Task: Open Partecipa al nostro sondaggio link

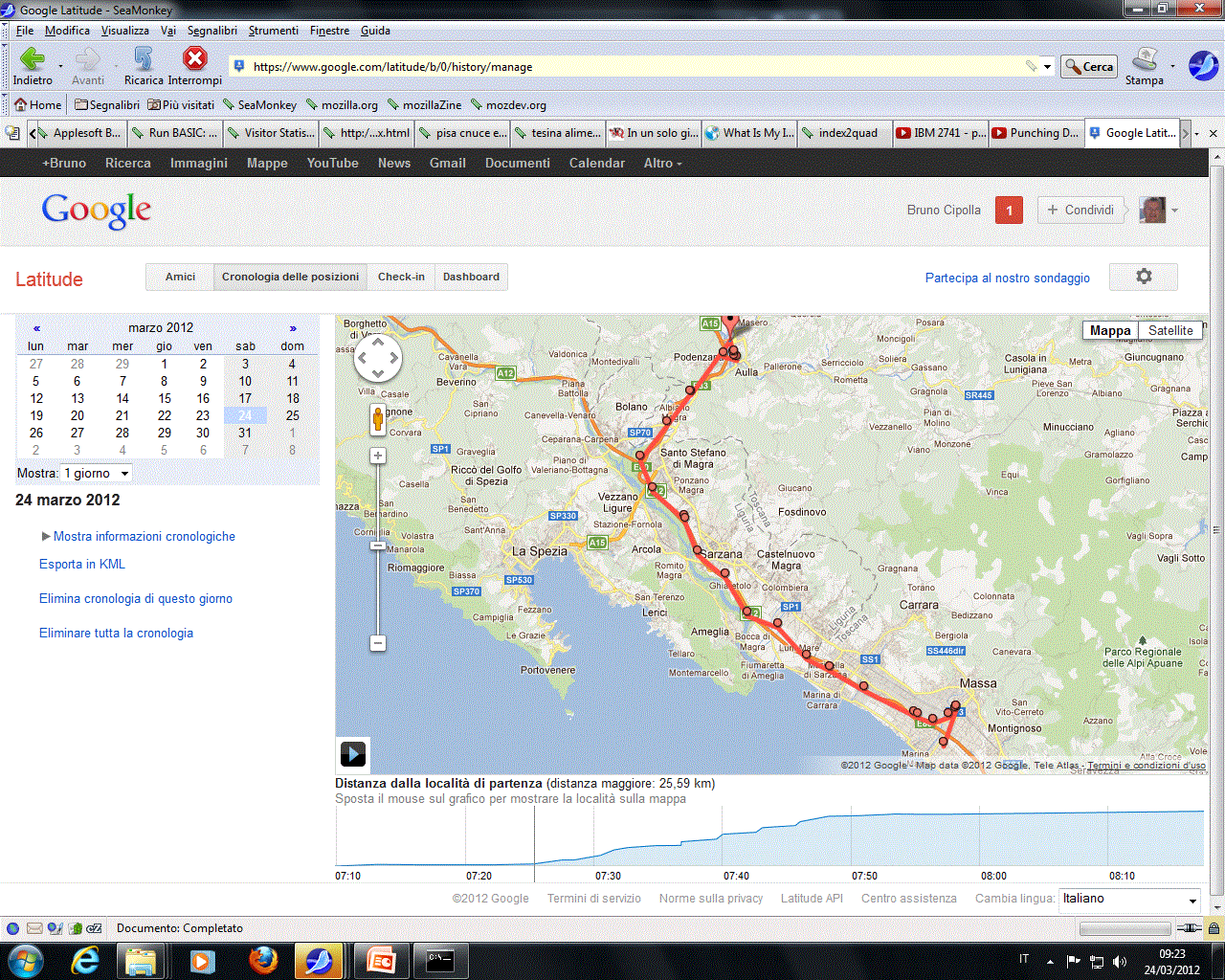Action: [x=1008, y=278]
